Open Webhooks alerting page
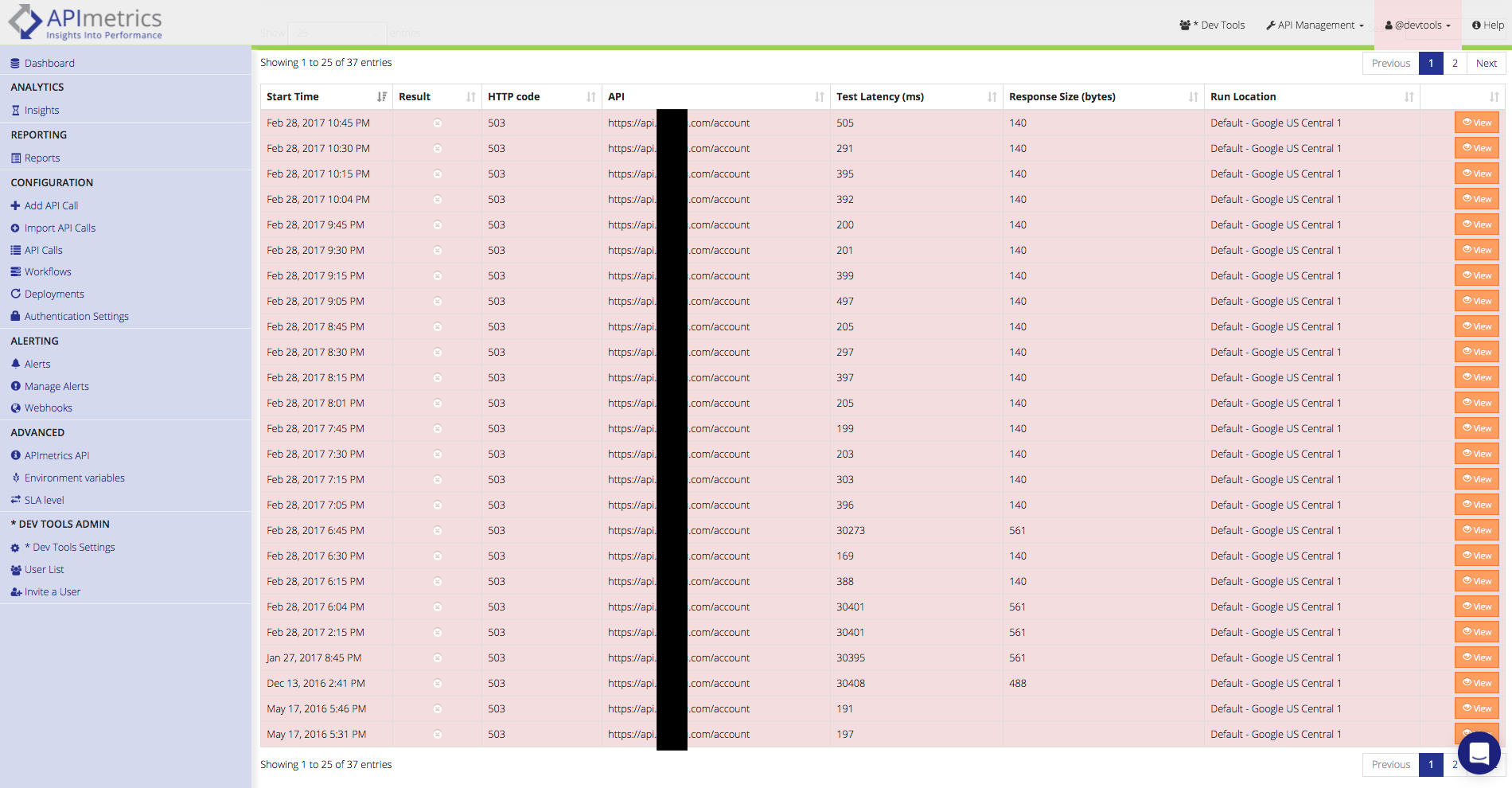The width and height of the screenshot is (1512, 788). (x=48, y=408)
